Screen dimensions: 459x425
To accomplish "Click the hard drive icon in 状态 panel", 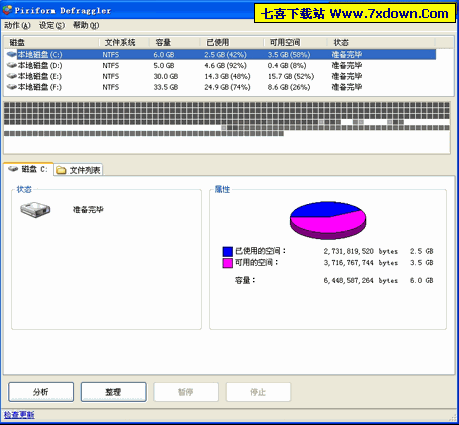I will 35,210.
